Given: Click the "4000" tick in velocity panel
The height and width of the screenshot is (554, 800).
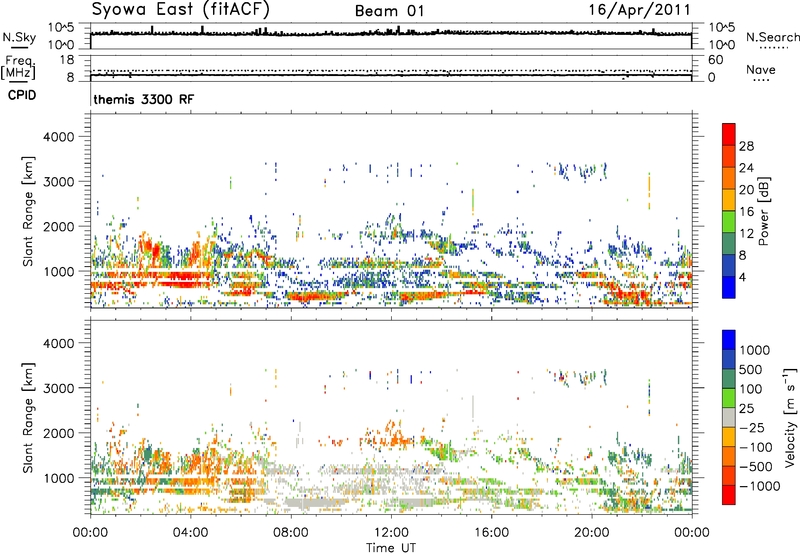Looking at the screenshot, I should (x=58, y=343).
